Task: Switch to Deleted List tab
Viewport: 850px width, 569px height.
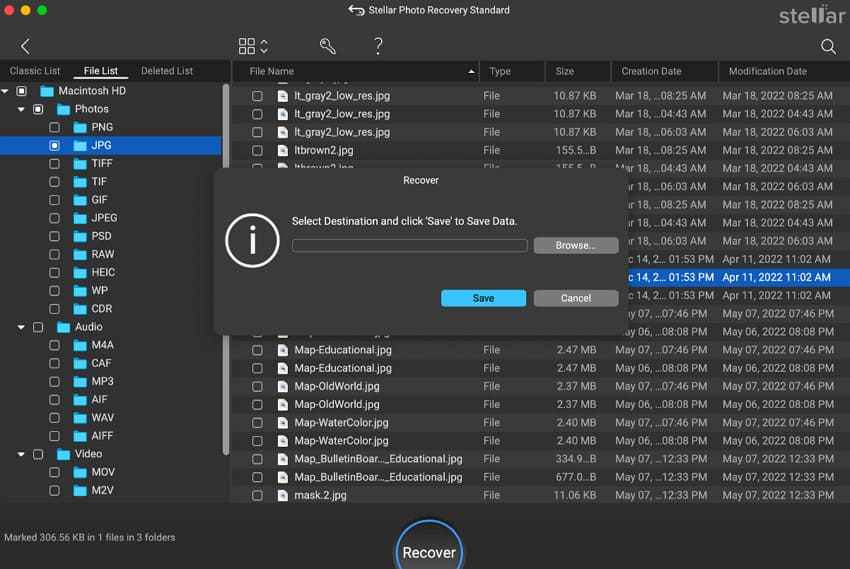Action: 167,71
